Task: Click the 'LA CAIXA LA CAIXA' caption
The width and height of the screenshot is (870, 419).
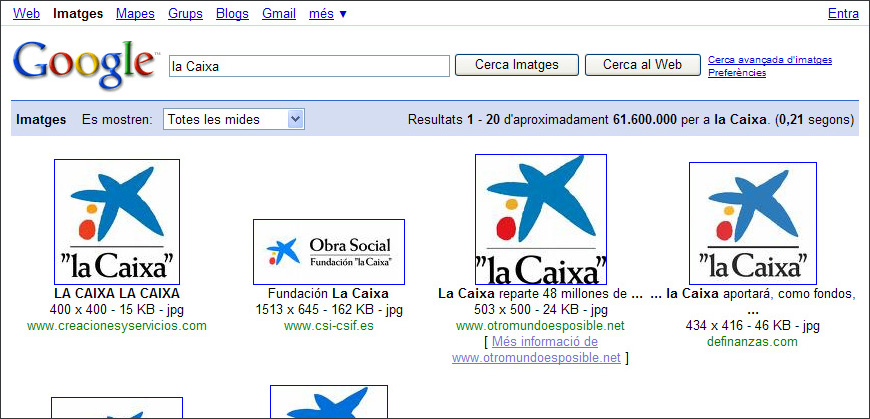Action: click(117, 293)
